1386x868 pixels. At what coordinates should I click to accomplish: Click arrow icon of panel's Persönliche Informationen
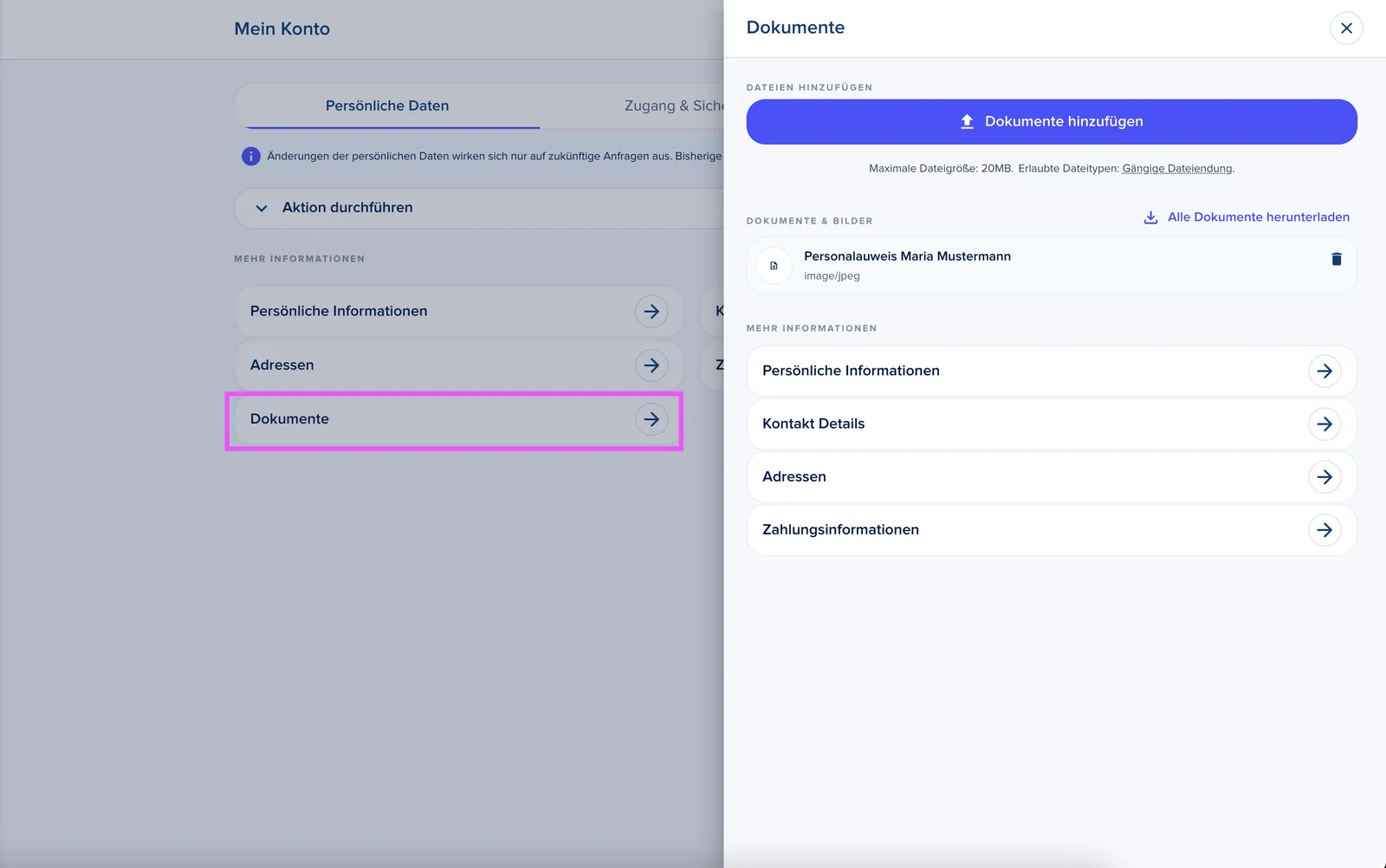pos(1324,371)
